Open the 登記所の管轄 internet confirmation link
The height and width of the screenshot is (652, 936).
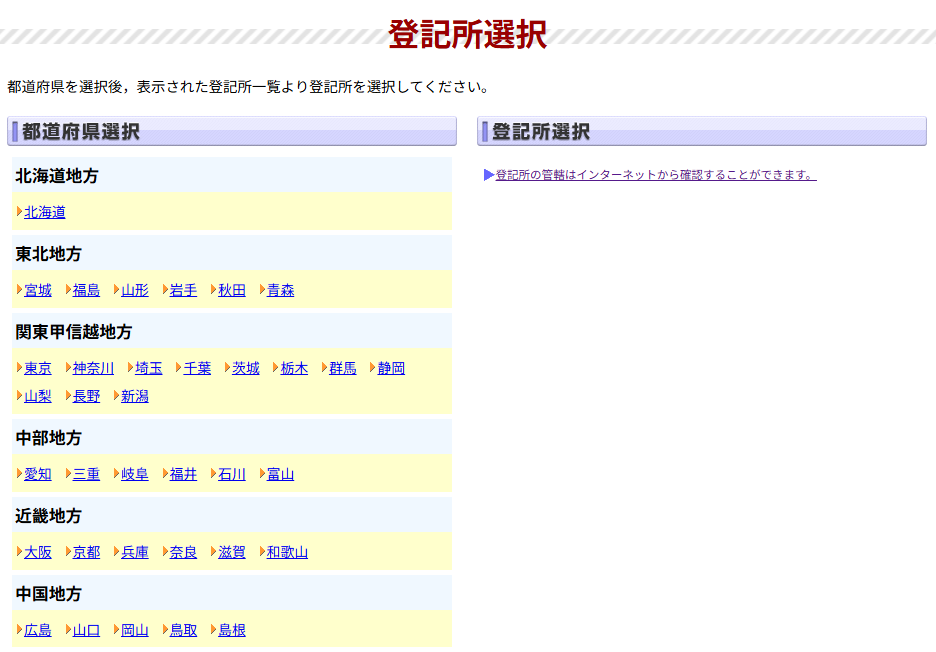(655, 175)
